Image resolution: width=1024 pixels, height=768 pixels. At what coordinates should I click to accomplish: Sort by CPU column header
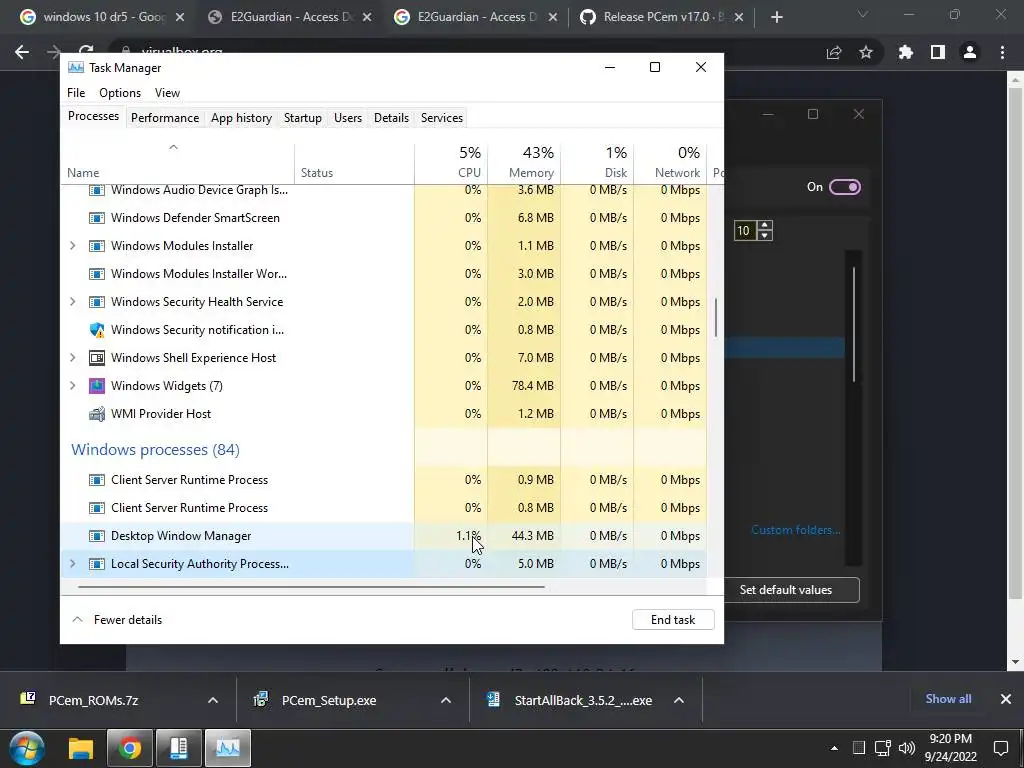(x=451, y=162)
